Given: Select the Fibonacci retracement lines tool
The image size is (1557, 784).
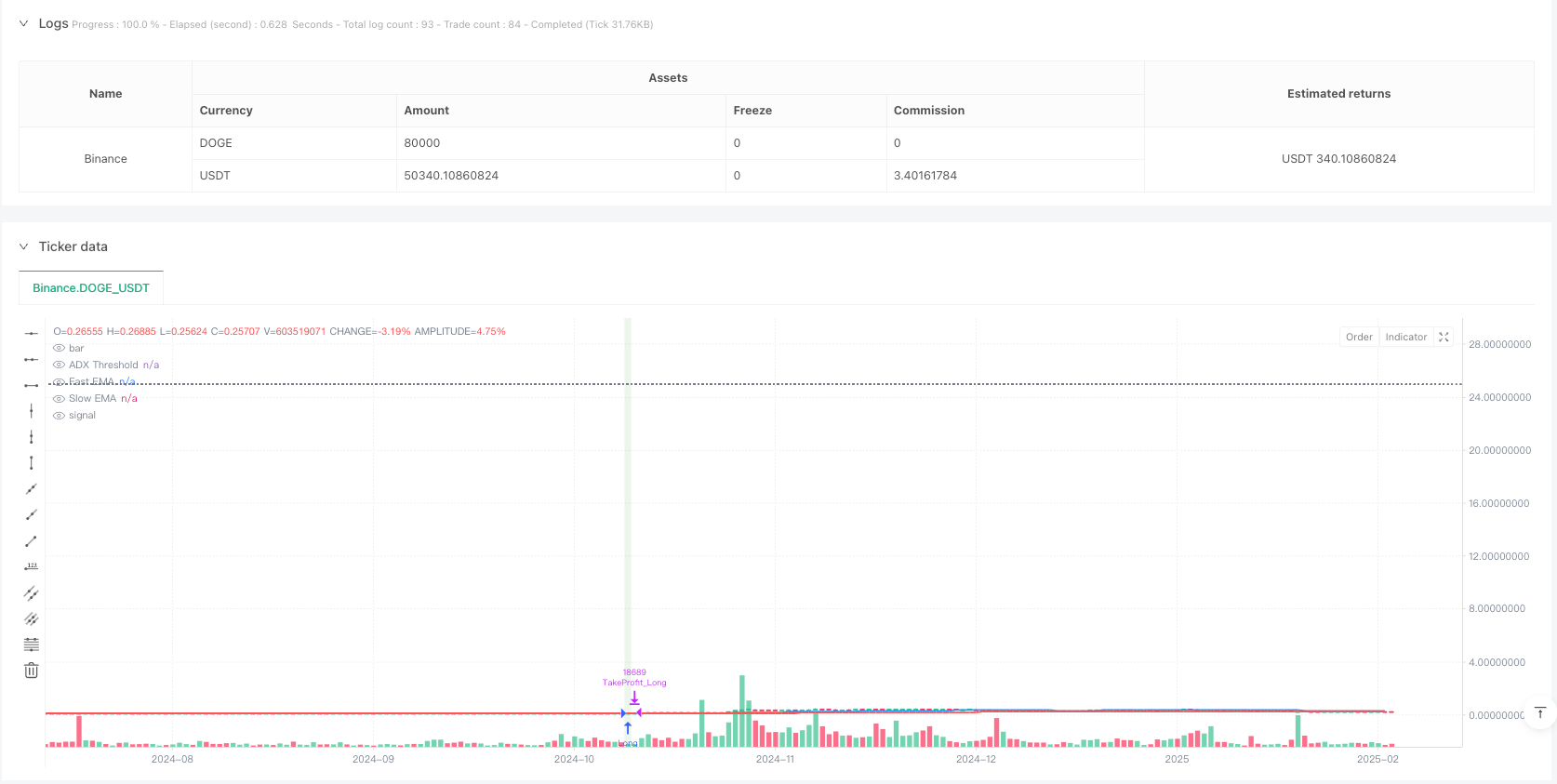Looking at the screenshot, I should pos(31,644).
